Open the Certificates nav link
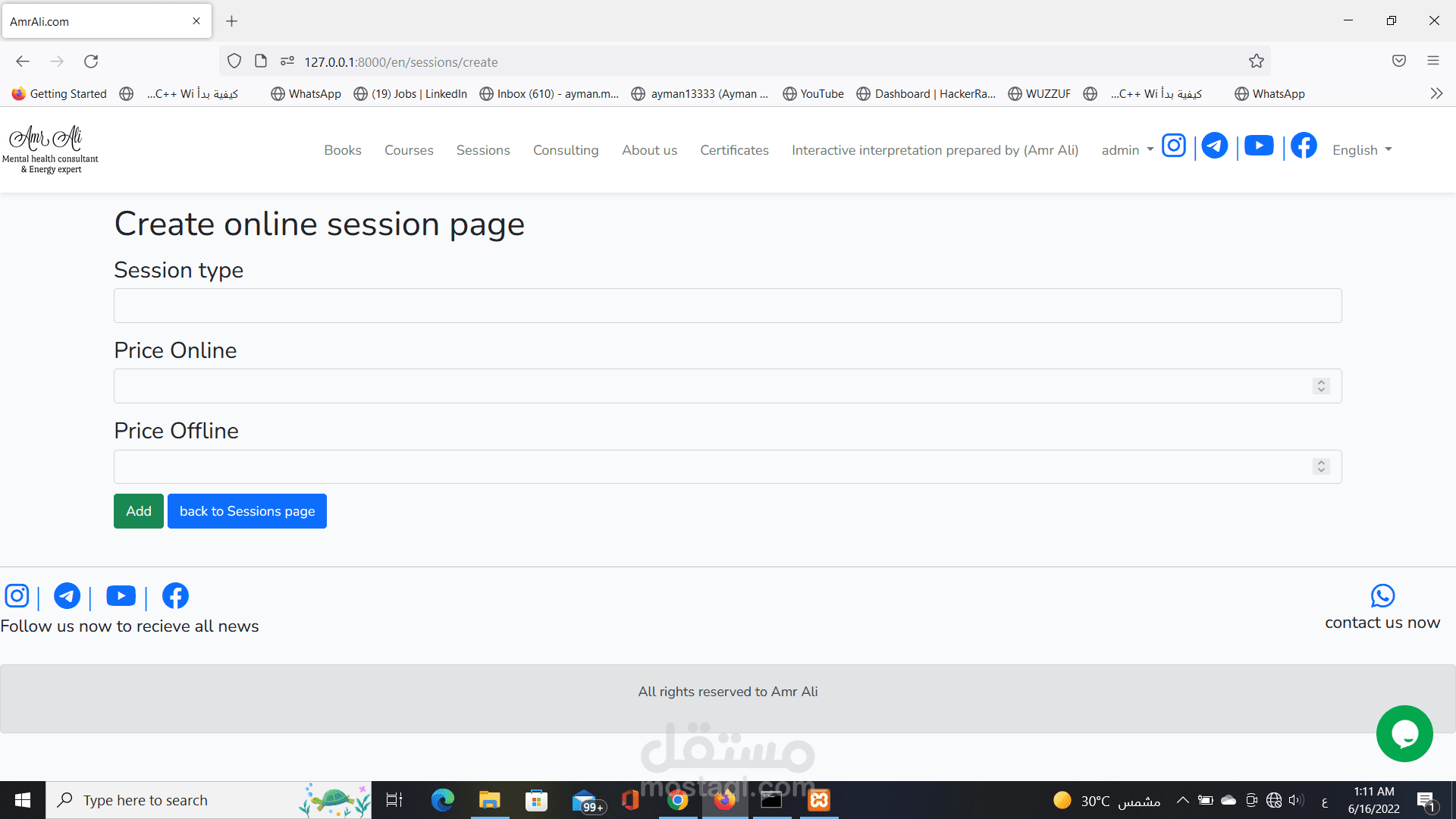Viewport: 1456px width, 819px height. (x=734, y=150)
